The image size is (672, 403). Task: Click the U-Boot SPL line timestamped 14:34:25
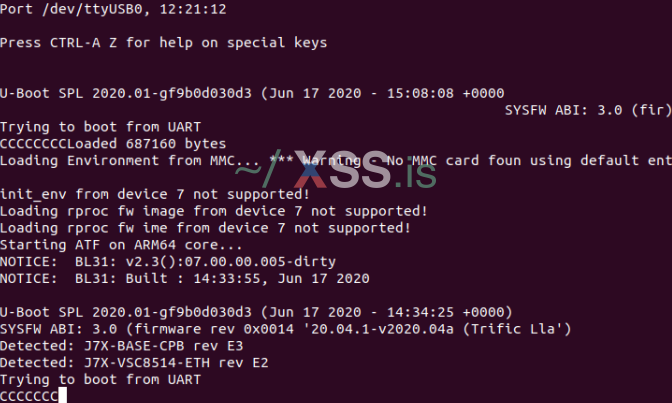[256, 311]
